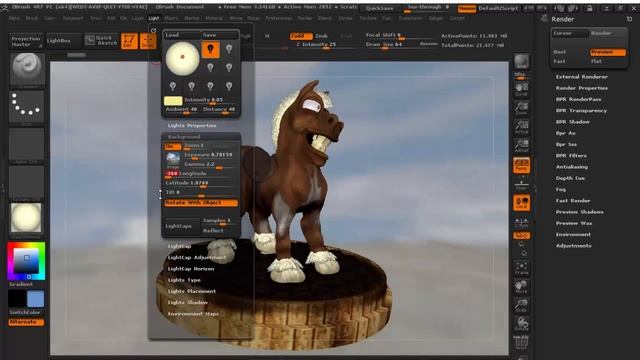Image resolution: width=640 pixels, height=360 pixels.
Task: Select Preview render mode
Action: [x=608, y=52]
